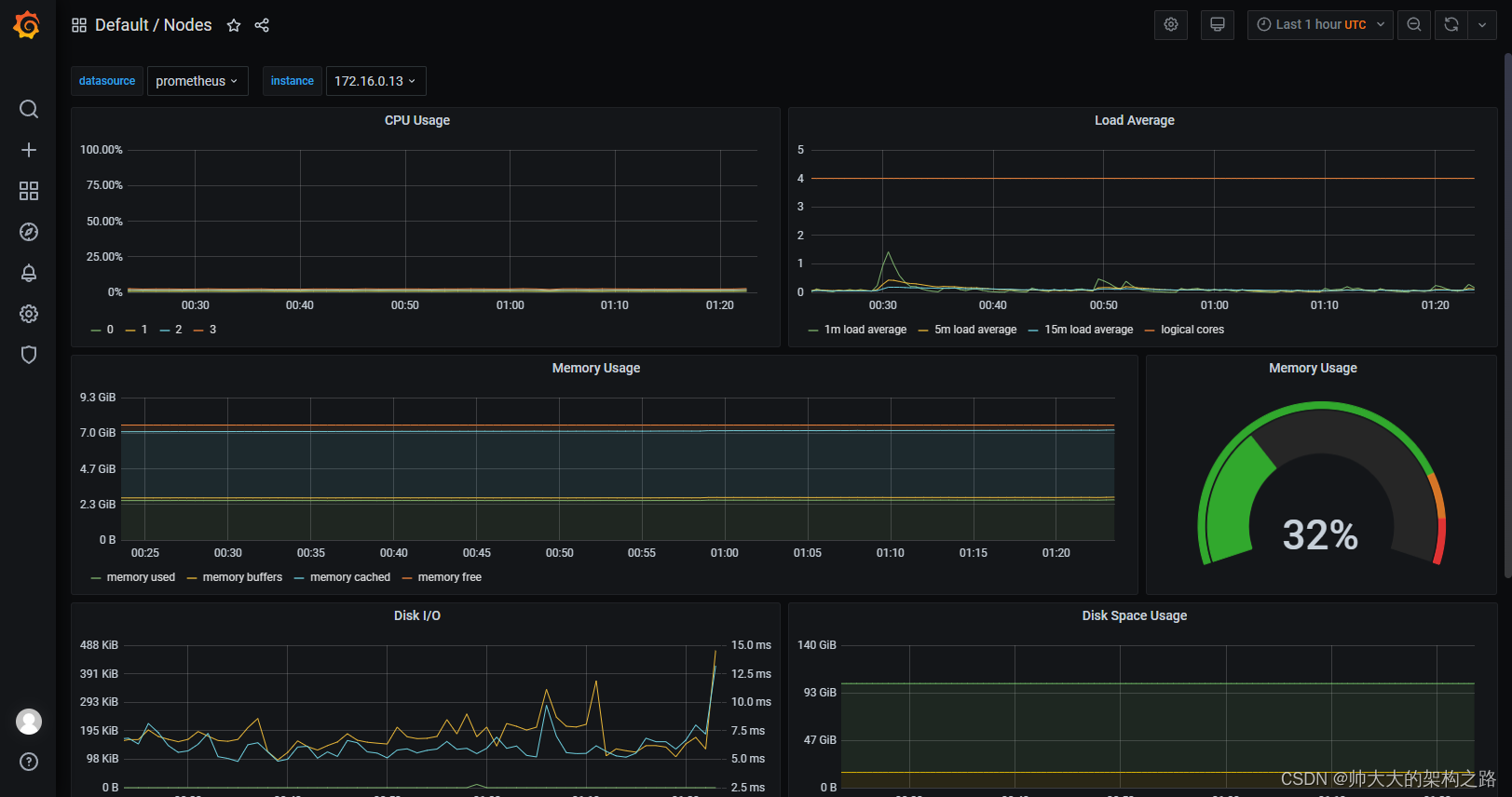The width and height of the screenshot is (1512, 797).
Task: Click the Create plus icon in sidebar
Action: click(x=29, y=150)
